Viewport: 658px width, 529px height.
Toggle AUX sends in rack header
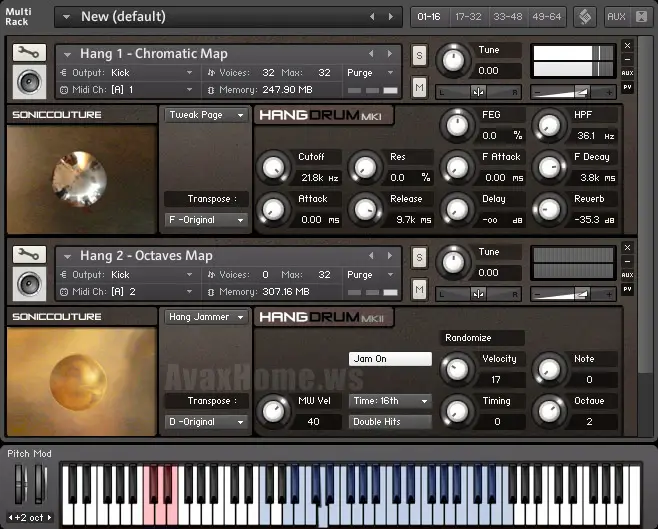616,17
